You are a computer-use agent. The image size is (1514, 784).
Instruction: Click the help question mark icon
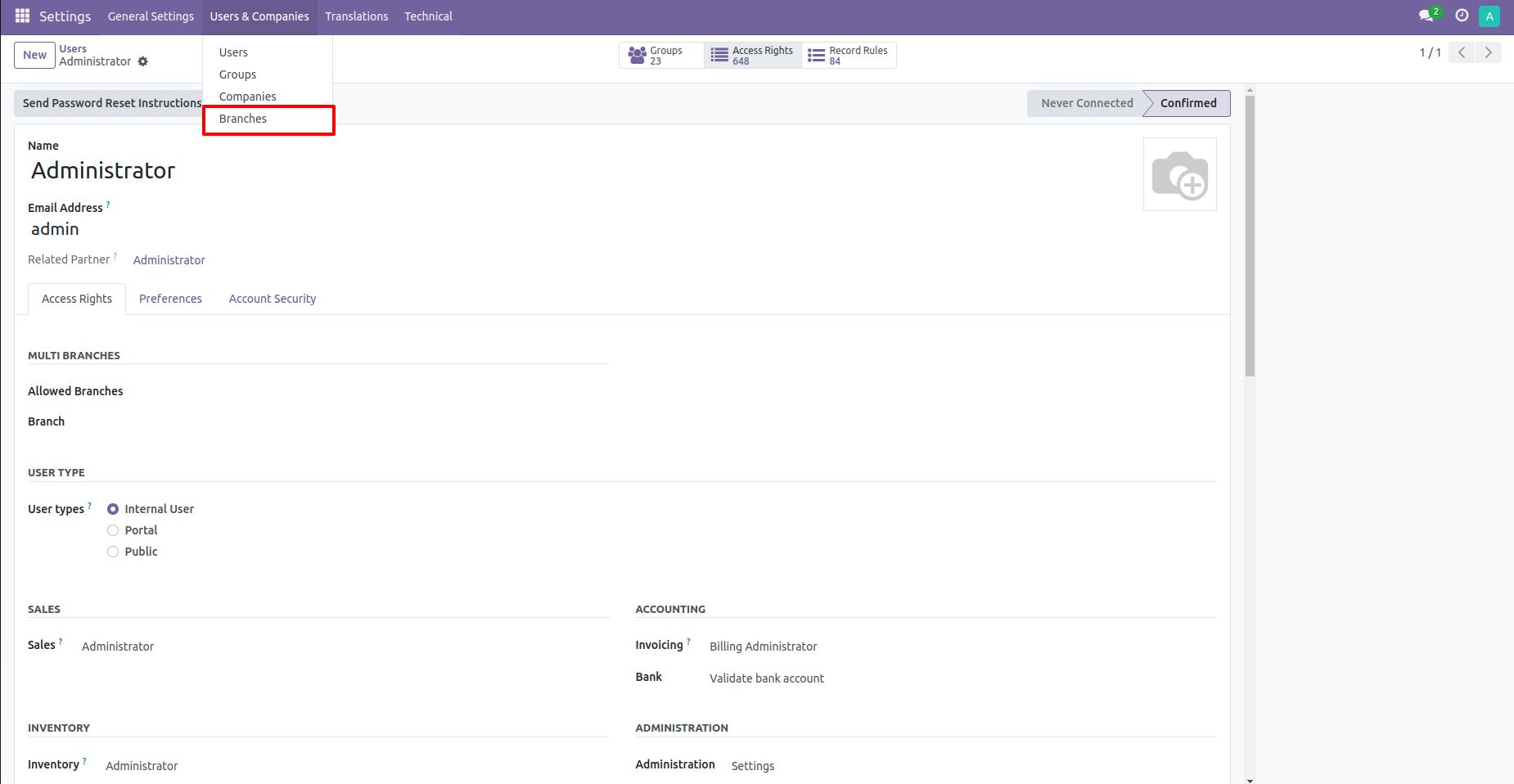coord(1462,16)
